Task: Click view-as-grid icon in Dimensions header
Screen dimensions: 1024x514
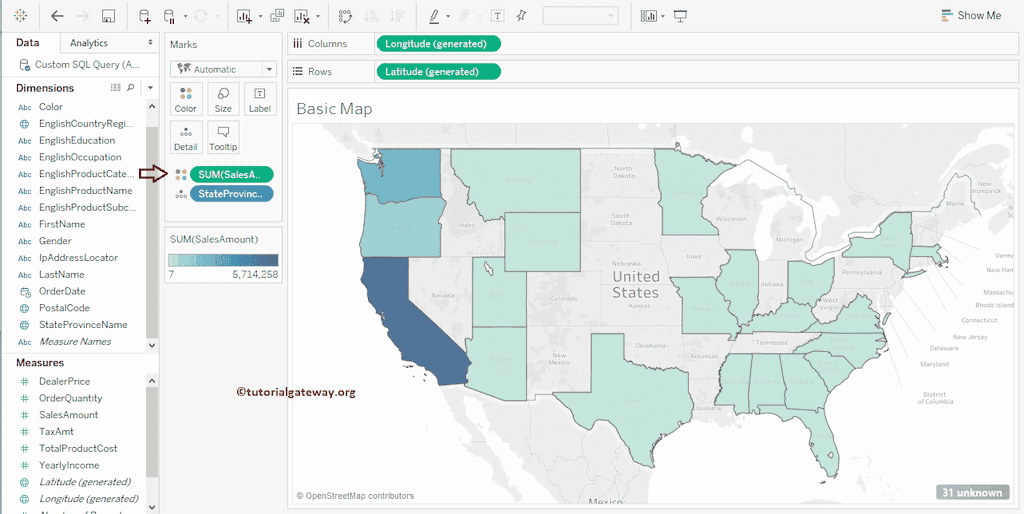Action: coord(116,88)
